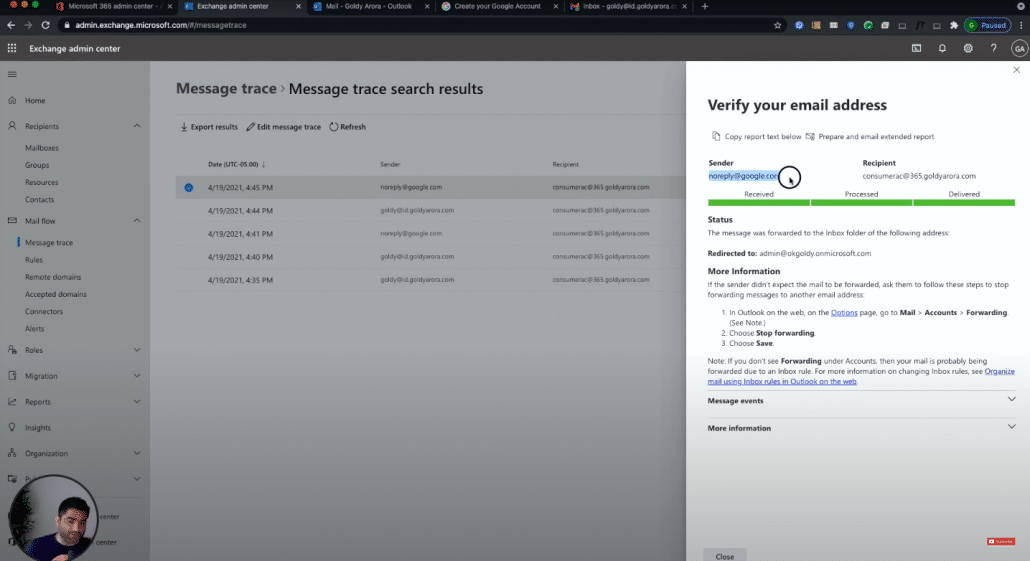
Task: Click the browser reload button
Action: [45, 25]
